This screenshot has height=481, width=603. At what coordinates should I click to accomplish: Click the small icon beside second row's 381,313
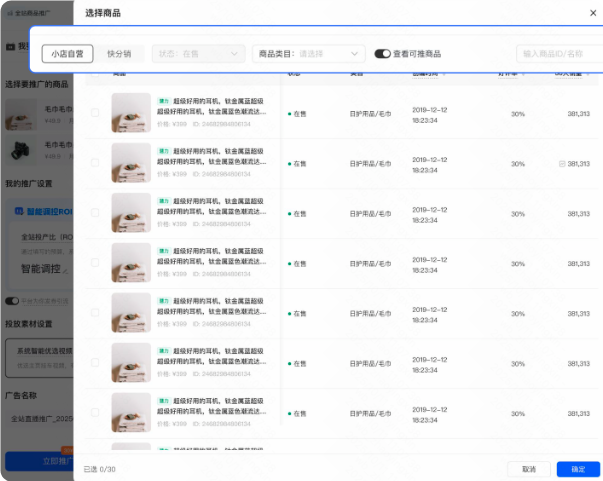click(562, 164)
